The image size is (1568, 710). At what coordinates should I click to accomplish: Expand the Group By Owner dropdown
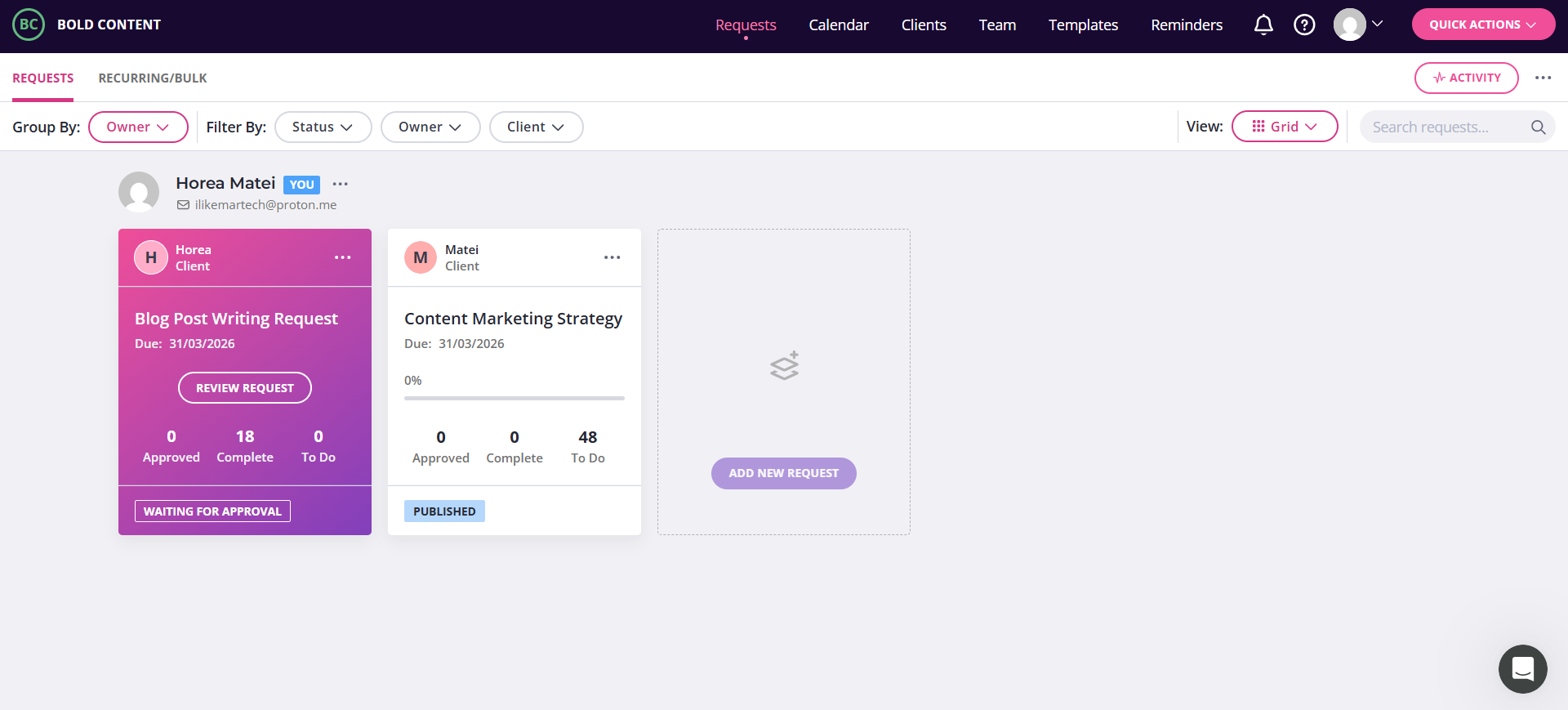[138, 127]
